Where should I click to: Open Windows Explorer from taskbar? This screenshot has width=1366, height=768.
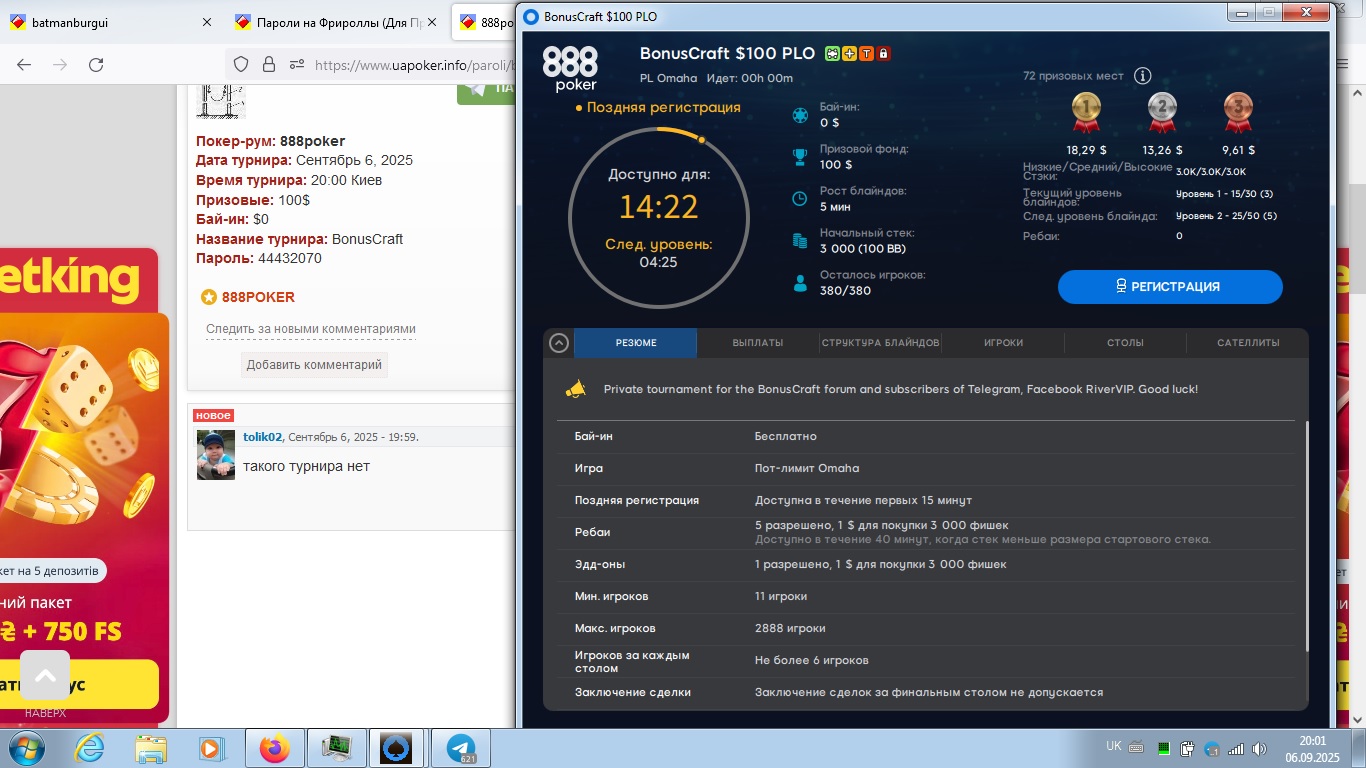tap(151, 748)
